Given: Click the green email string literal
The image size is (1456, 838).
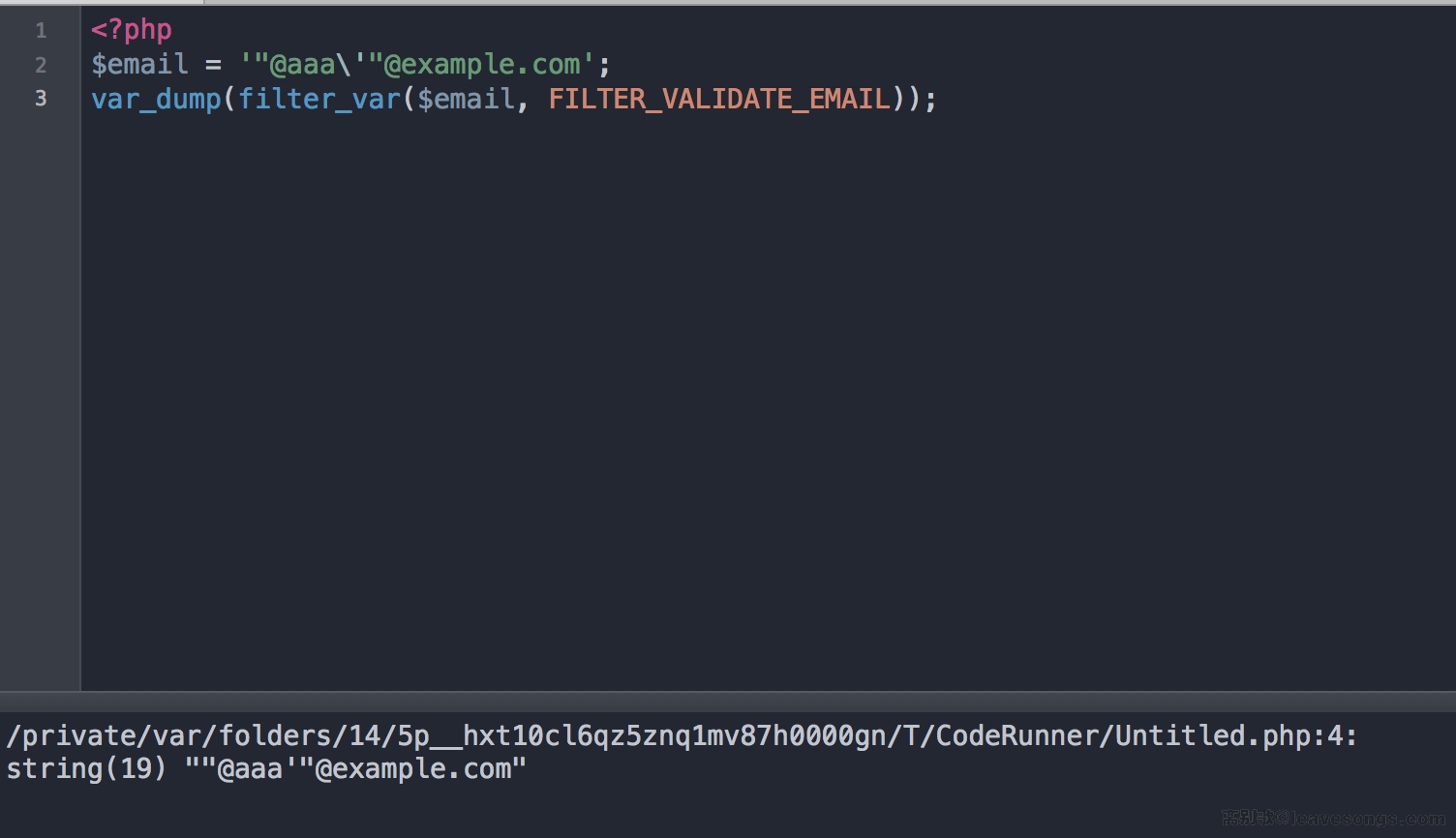Looking at the screenshot, I should pyautogui.click(x=417, y=65).
